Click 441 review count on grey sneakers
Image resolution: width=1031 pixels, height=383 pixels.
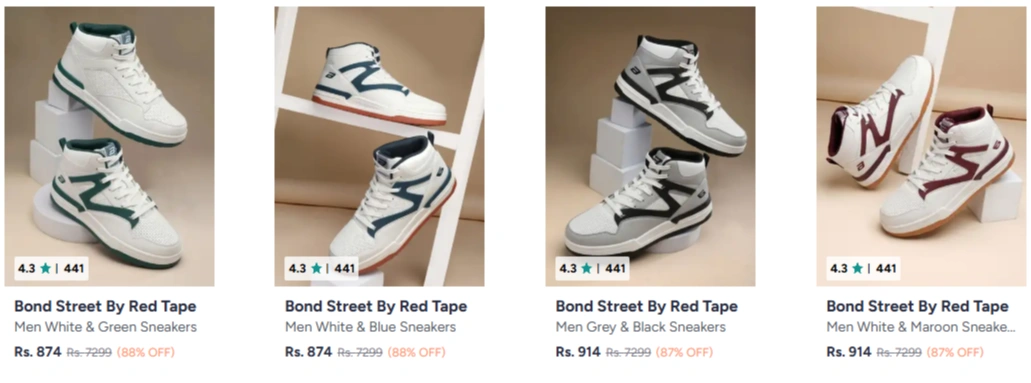pos(615,268)
